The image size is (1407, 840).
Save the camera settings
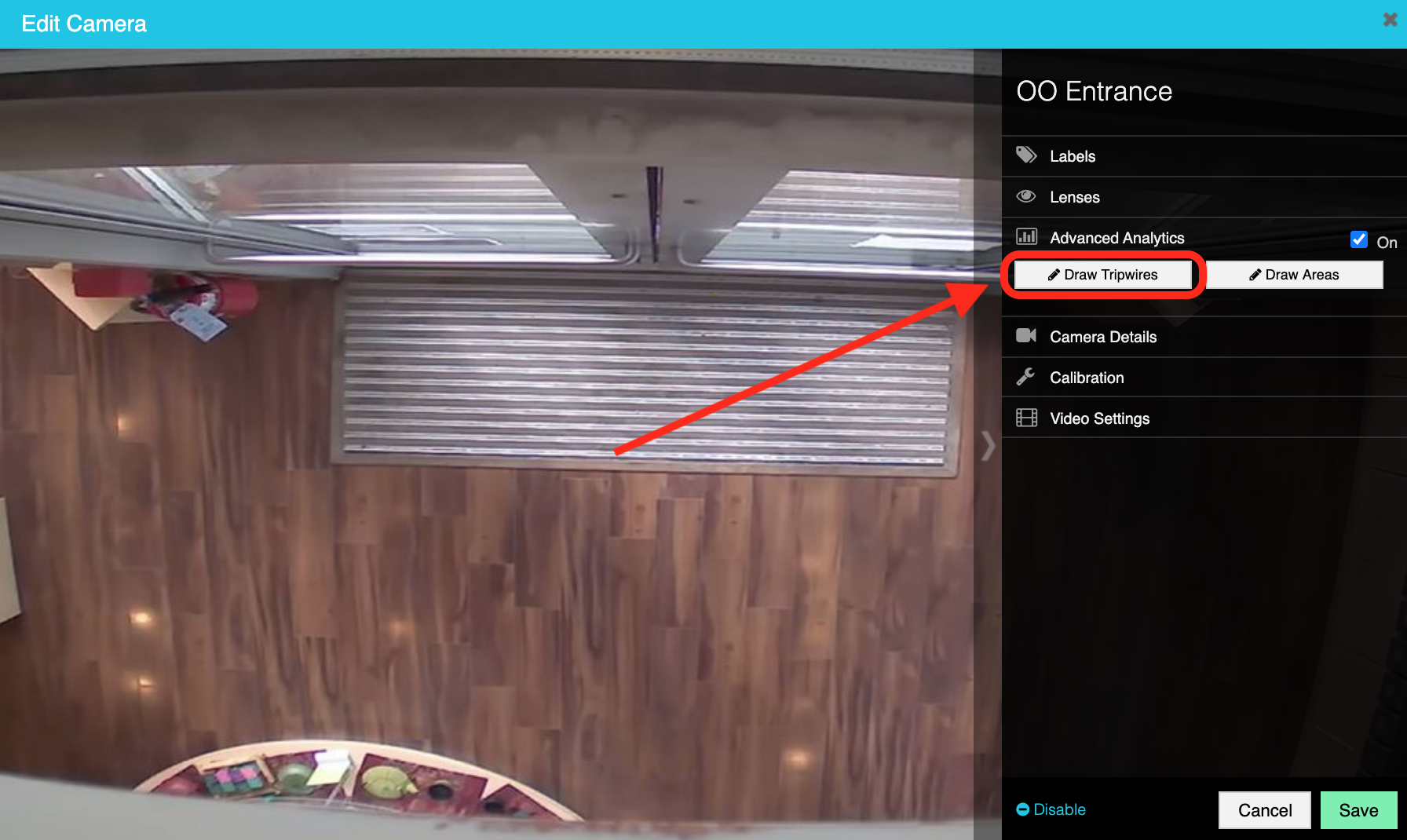(x=1358, y=810)
